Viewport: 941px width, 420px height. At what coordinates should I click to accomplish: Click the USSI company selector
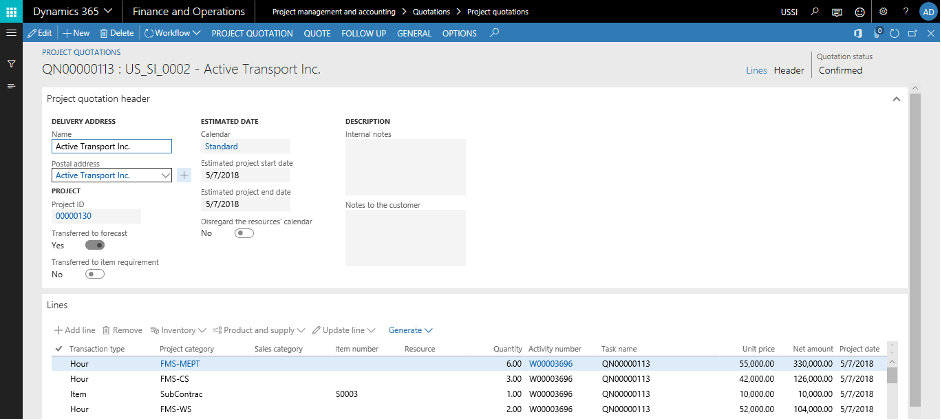point(789,11)
